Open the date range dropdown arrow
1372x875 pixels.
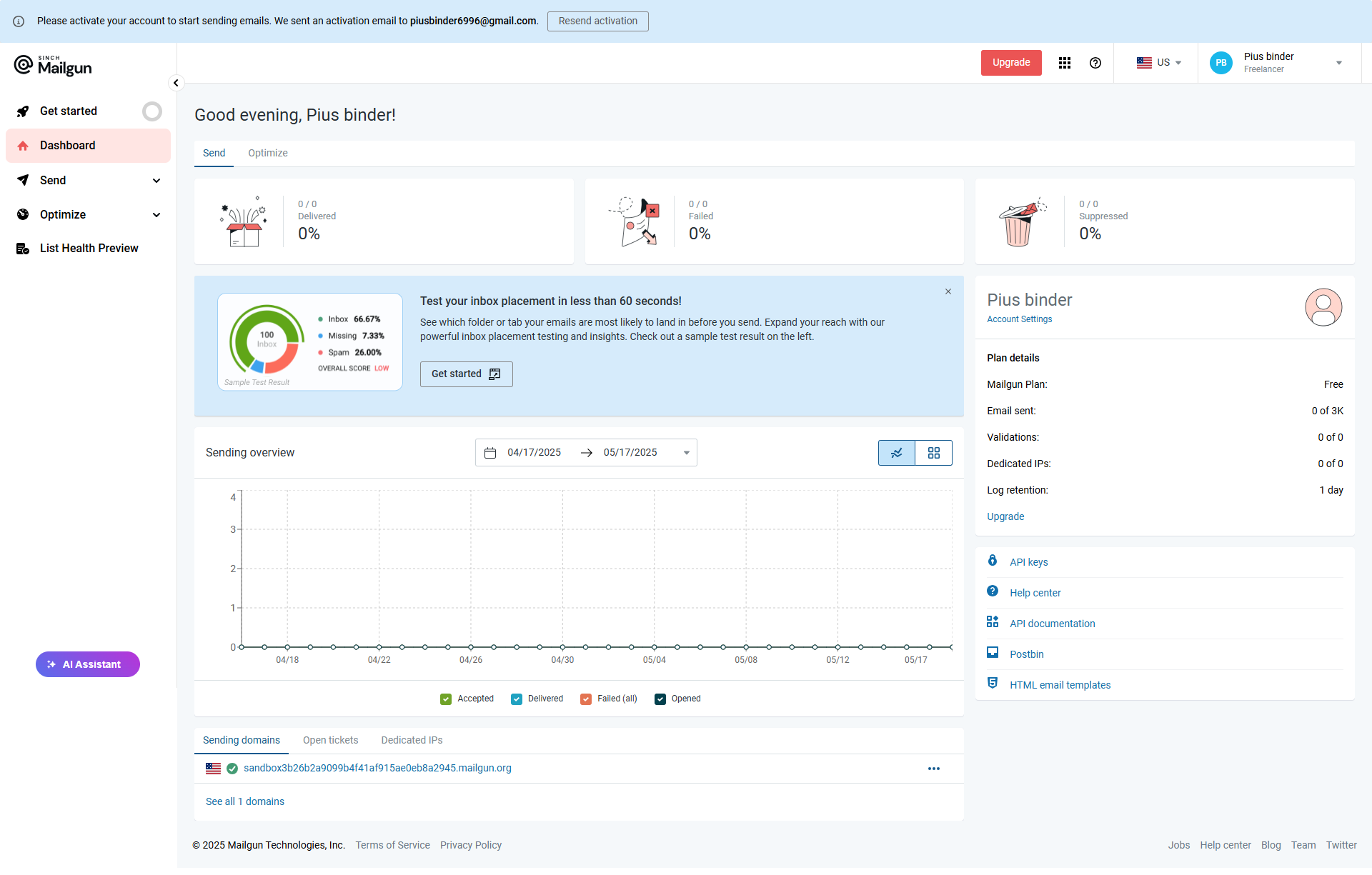pos(687,453)
